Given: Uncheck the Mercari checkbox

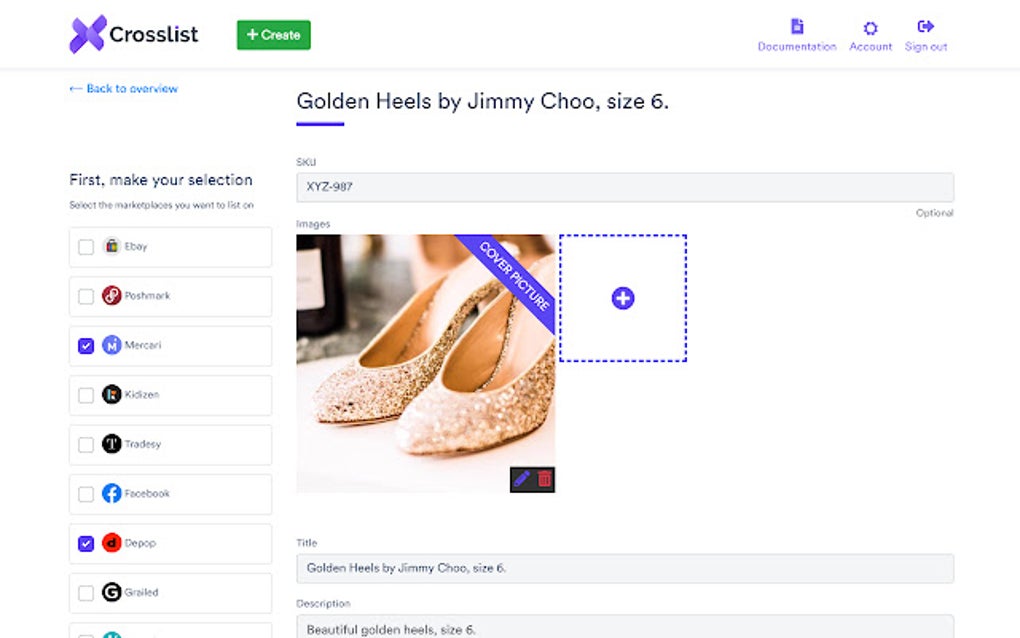Looking at the screenshot, I should pyautogui.click(x=85, y=345).
